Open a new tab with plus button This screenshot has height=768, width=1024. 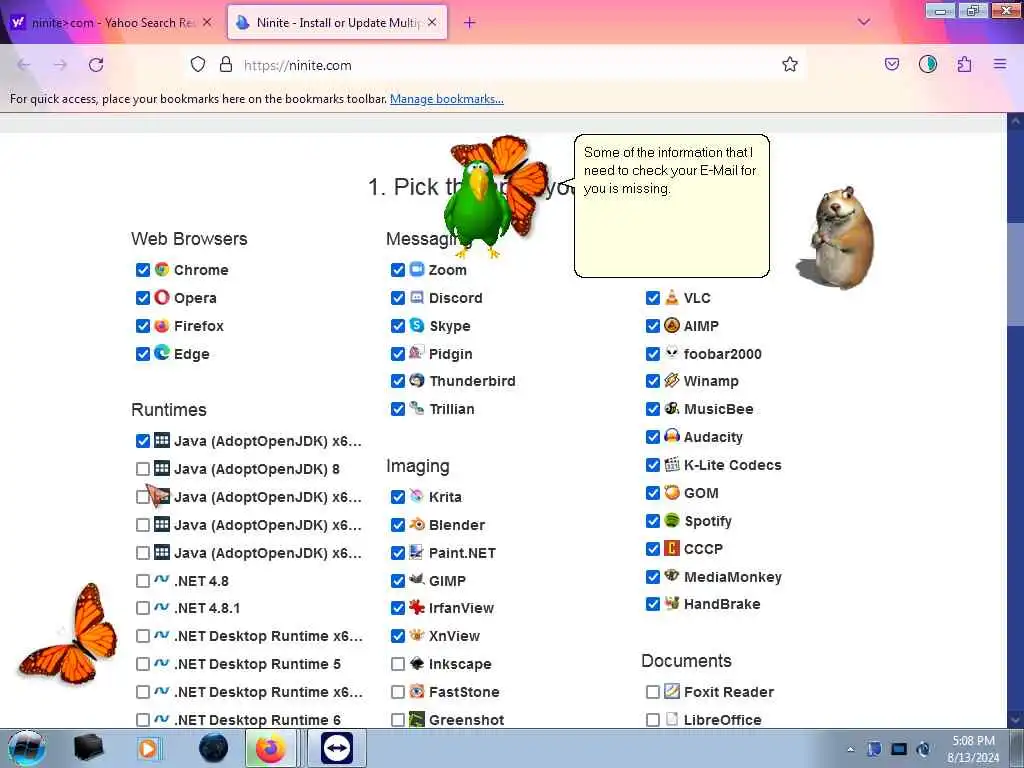point(470,22)
